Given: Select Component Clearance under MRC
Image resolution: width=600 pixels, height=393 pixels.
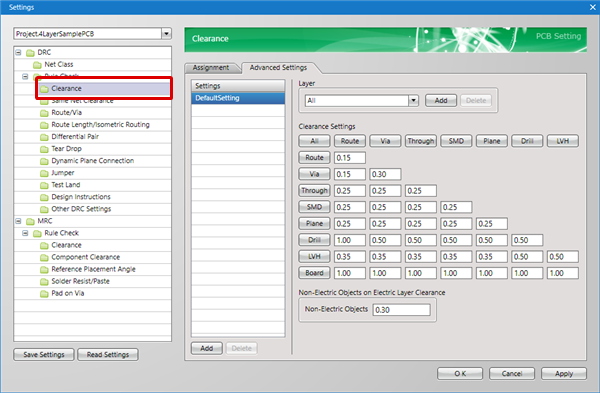Looking at the screenshot, I should (86, 257).
